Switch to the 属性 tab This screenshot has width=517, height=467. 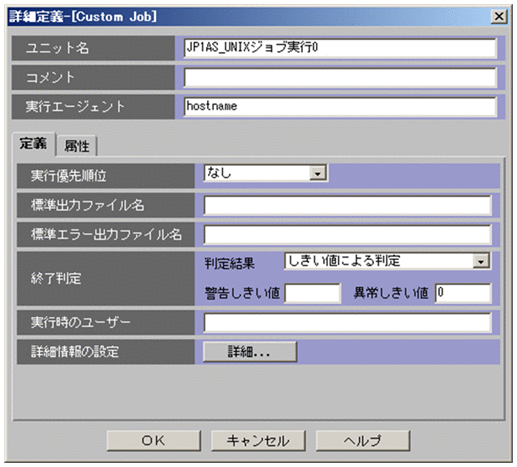click(77, 146)
